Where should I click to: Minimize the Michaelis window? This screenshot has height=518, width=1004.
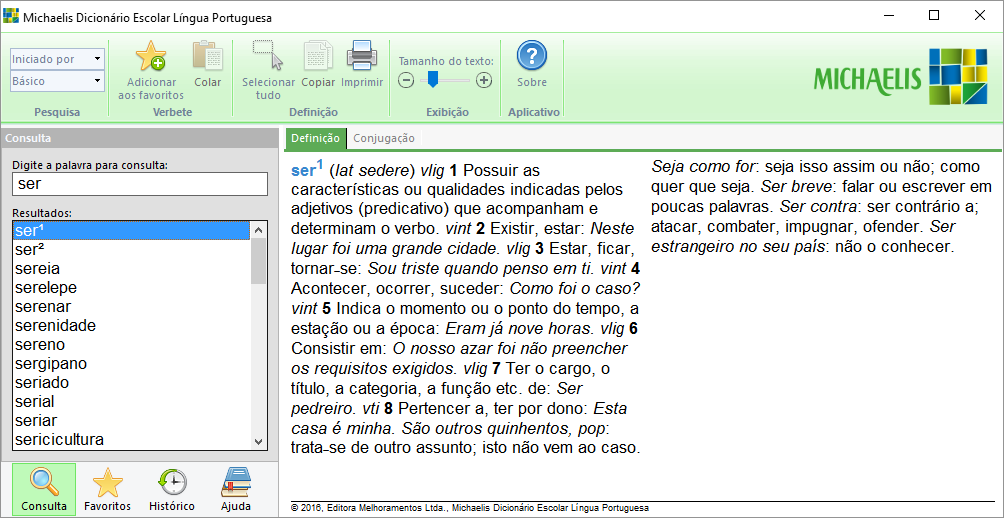click(x=889, y=16)
